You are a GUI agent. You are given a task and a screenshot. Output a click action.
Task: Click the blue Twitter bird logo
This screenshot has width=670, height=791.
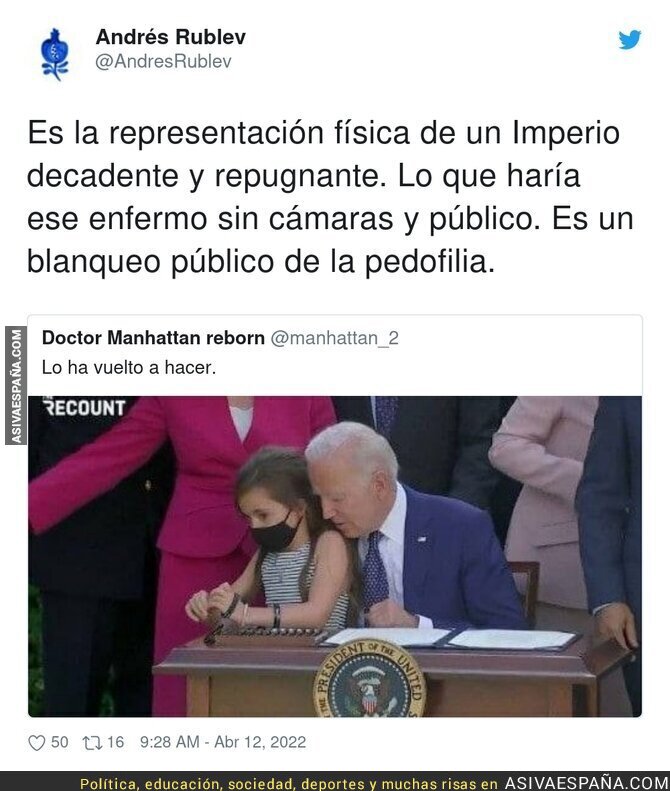(x=630, y=40)
